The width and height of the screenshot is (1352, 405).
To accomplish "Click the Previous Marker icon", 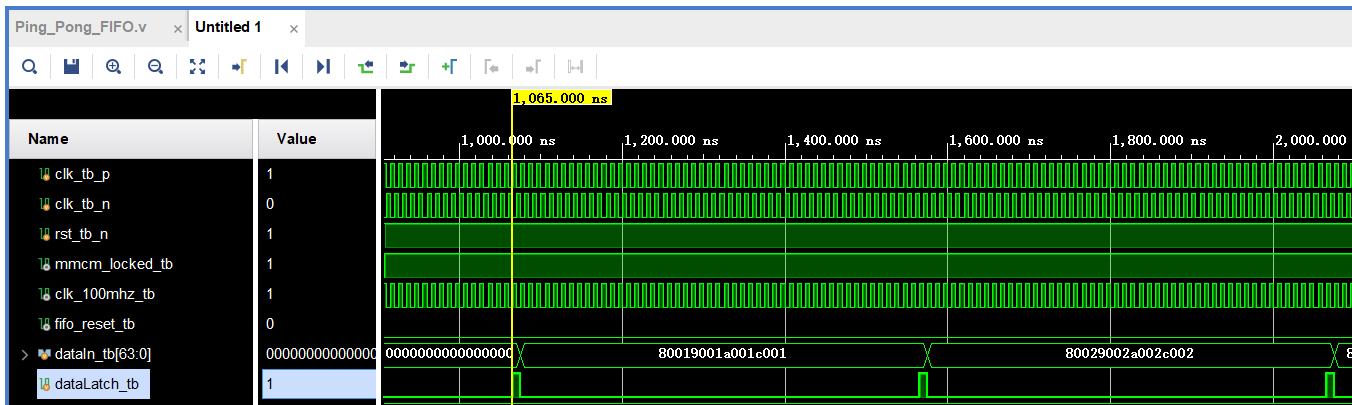I will coord(491,67).
